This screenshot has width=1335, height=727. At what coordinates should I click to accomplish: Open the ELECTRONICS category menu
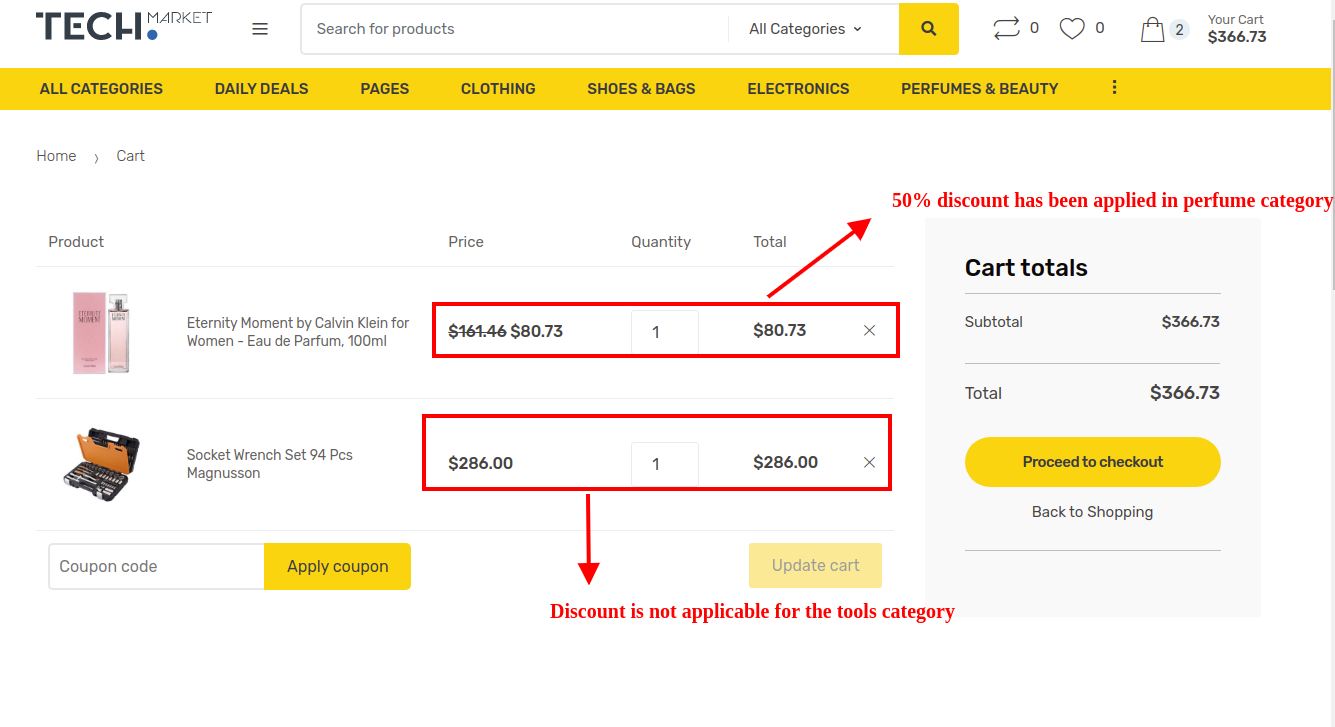click(x=798, y=88)
